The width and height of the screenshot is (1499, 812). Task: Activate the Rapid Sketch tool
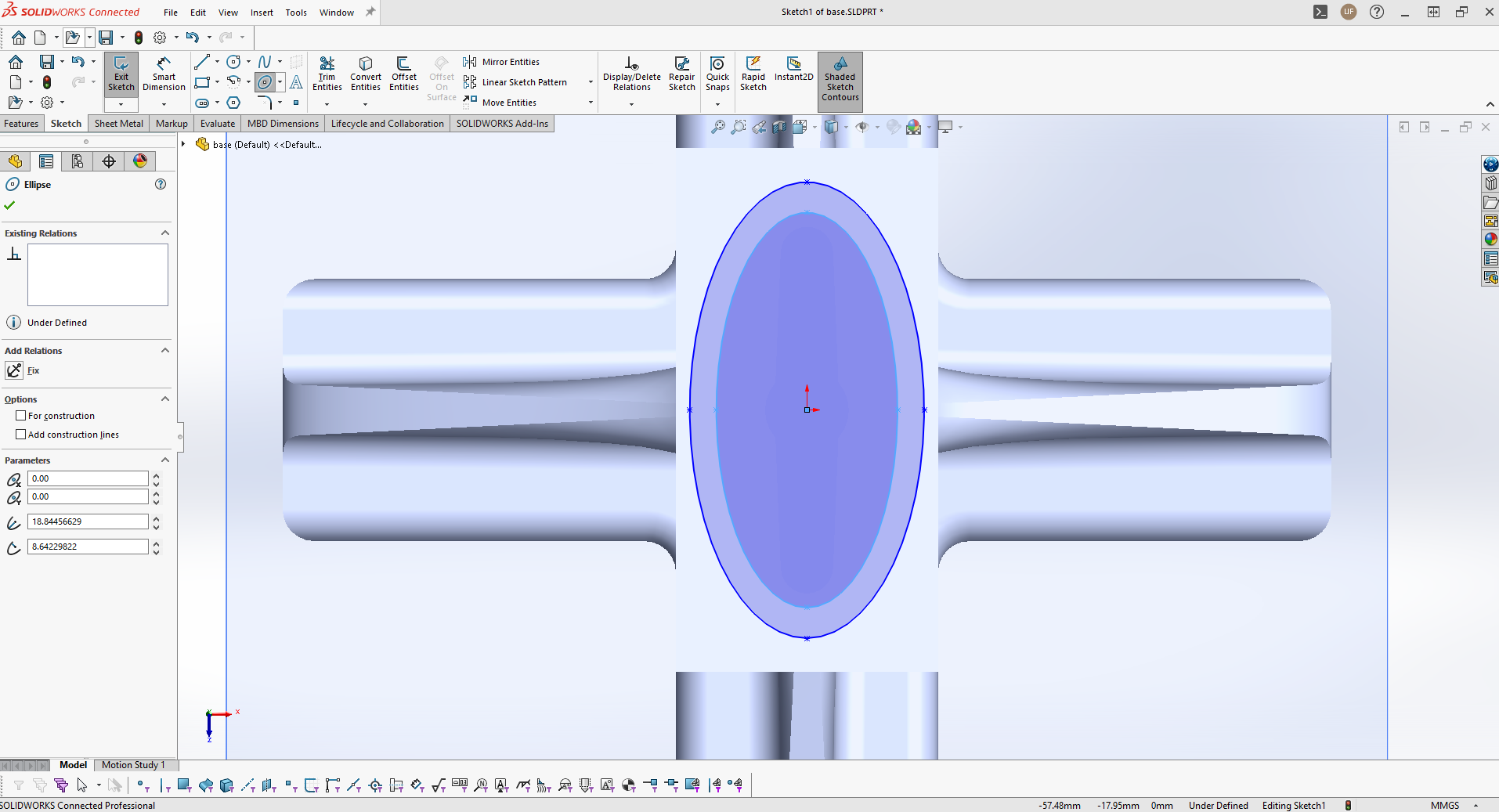point(753,74)
